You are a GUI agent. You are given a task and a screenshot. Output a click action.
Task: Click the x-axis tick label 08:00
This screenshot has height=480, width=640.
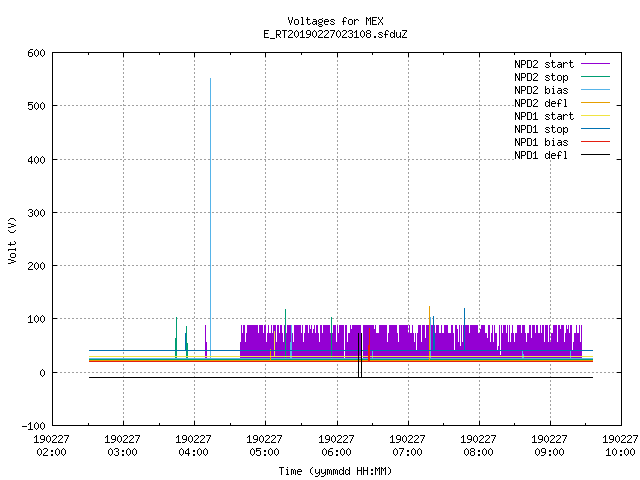pos(478,452)
